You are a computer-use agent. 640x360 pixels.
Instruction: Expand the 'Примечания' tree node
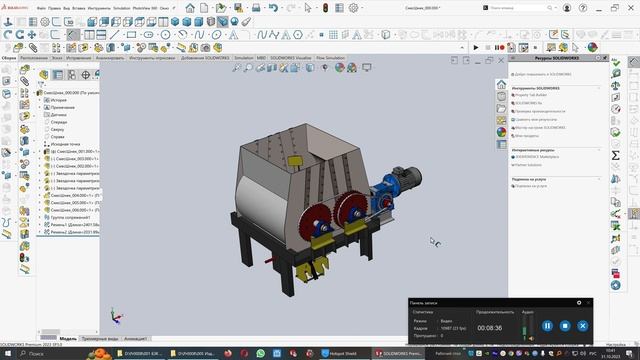pyautogui.click(x=40, y=107)
